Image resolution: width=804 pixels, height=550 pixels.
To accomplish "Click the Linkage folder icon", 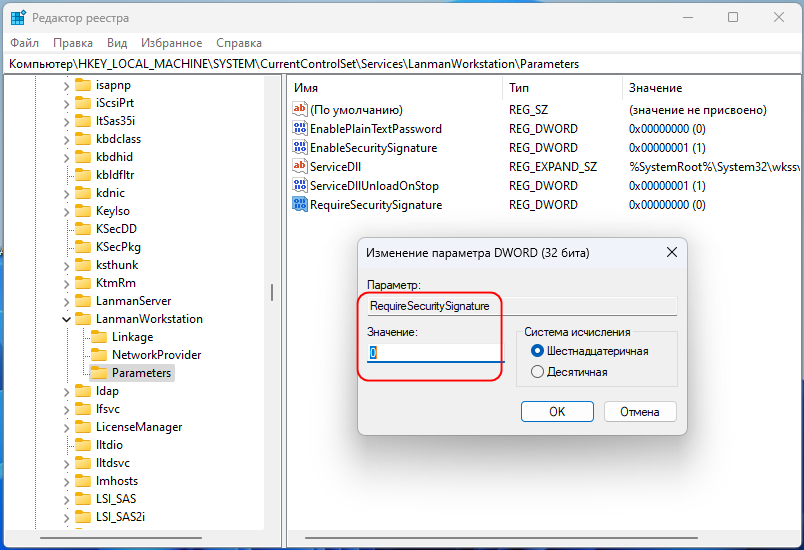I will pyautogui.click(x=98, y=337).
